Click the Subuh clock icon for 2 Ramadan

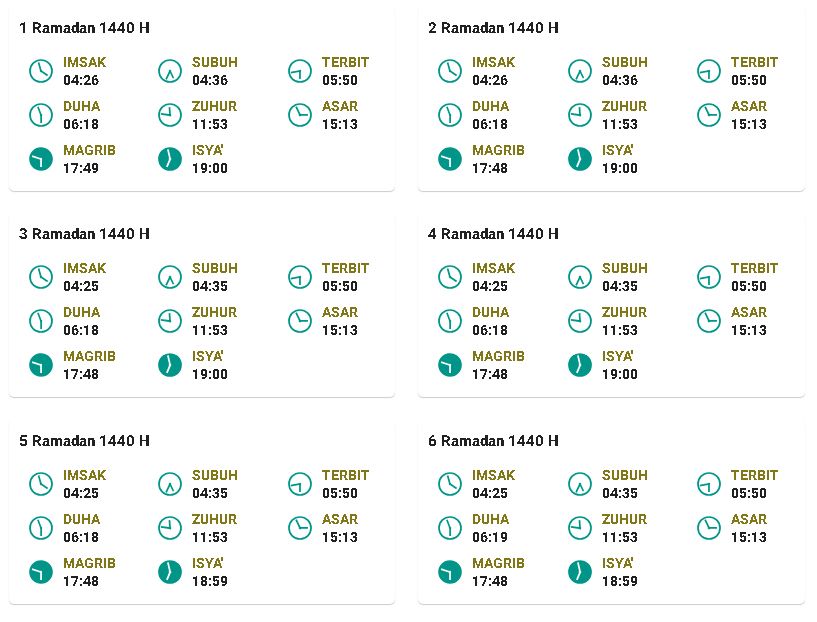pos(579,71)
